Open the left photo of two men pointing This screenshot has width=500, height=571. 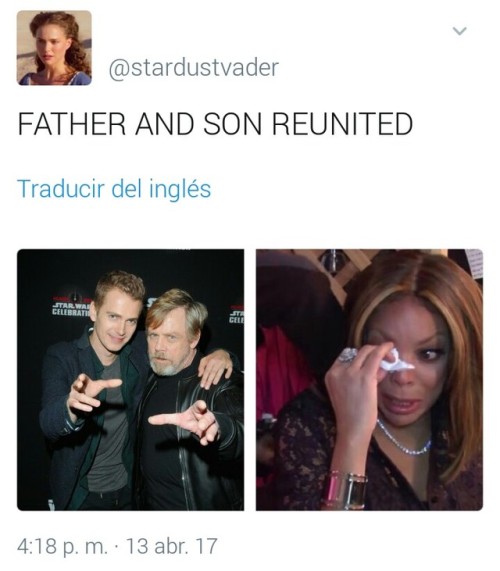pyautogui.click(x=130, y=380)
